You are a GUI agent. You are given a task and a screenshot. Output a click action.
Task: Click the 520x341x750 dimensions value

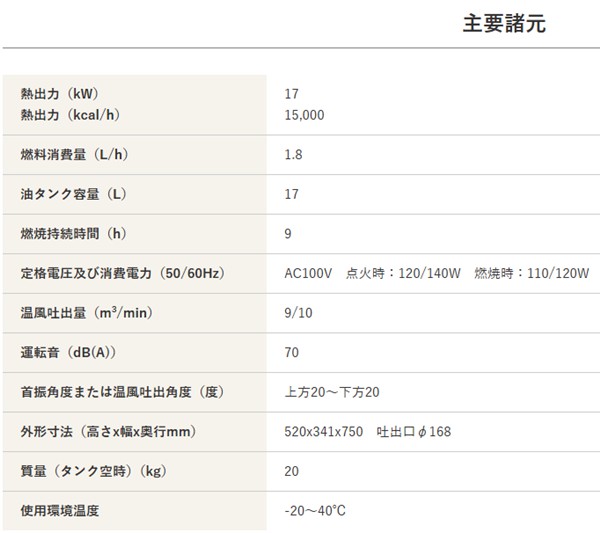324,431
